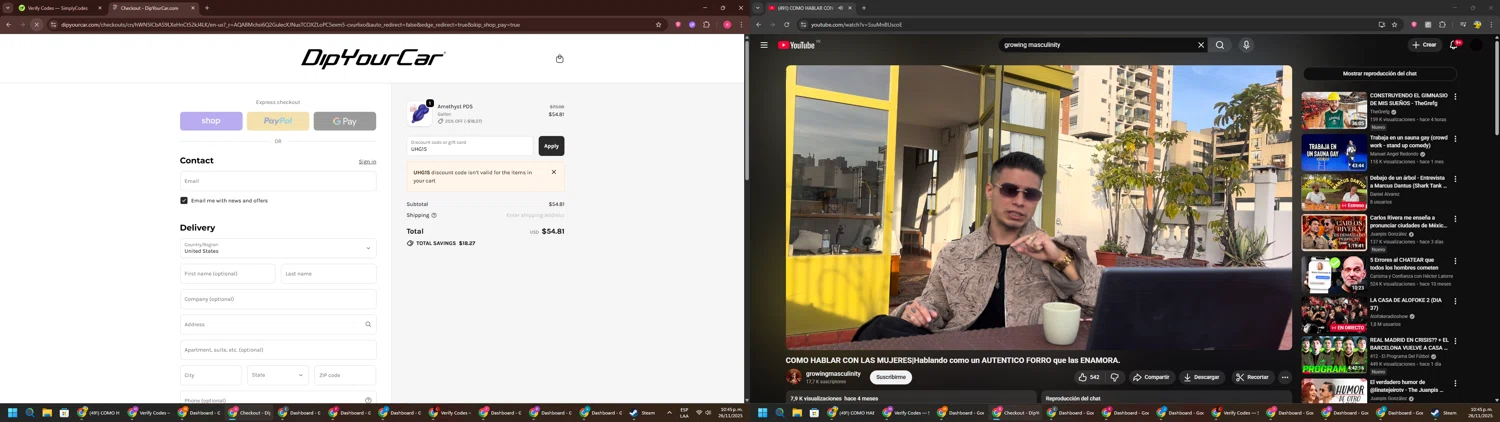Open tab search dropdown in YouTube browser
This screenshot has height=422, width=1500.
point(757,8)
